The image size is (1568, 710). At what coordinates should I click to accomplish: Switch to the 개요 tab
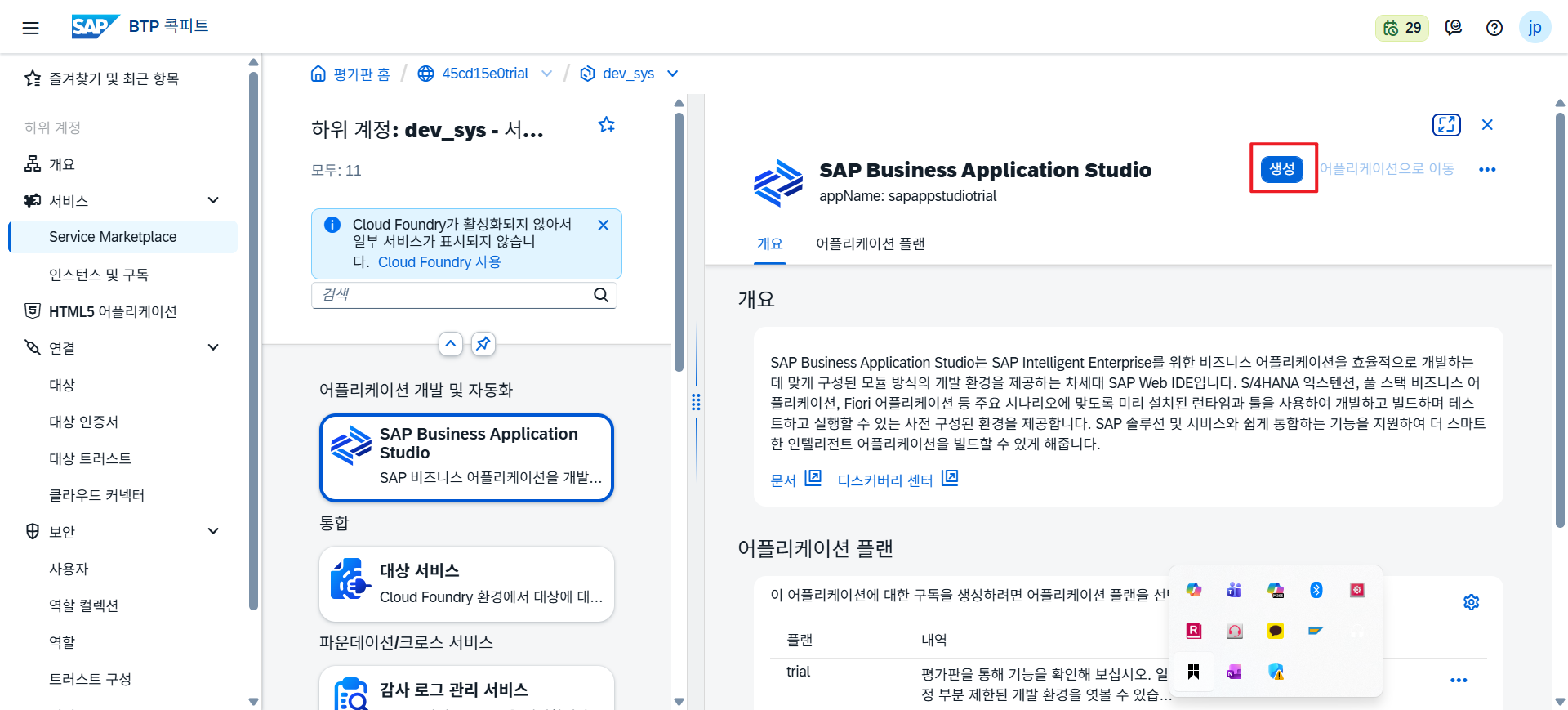[769, 243]
